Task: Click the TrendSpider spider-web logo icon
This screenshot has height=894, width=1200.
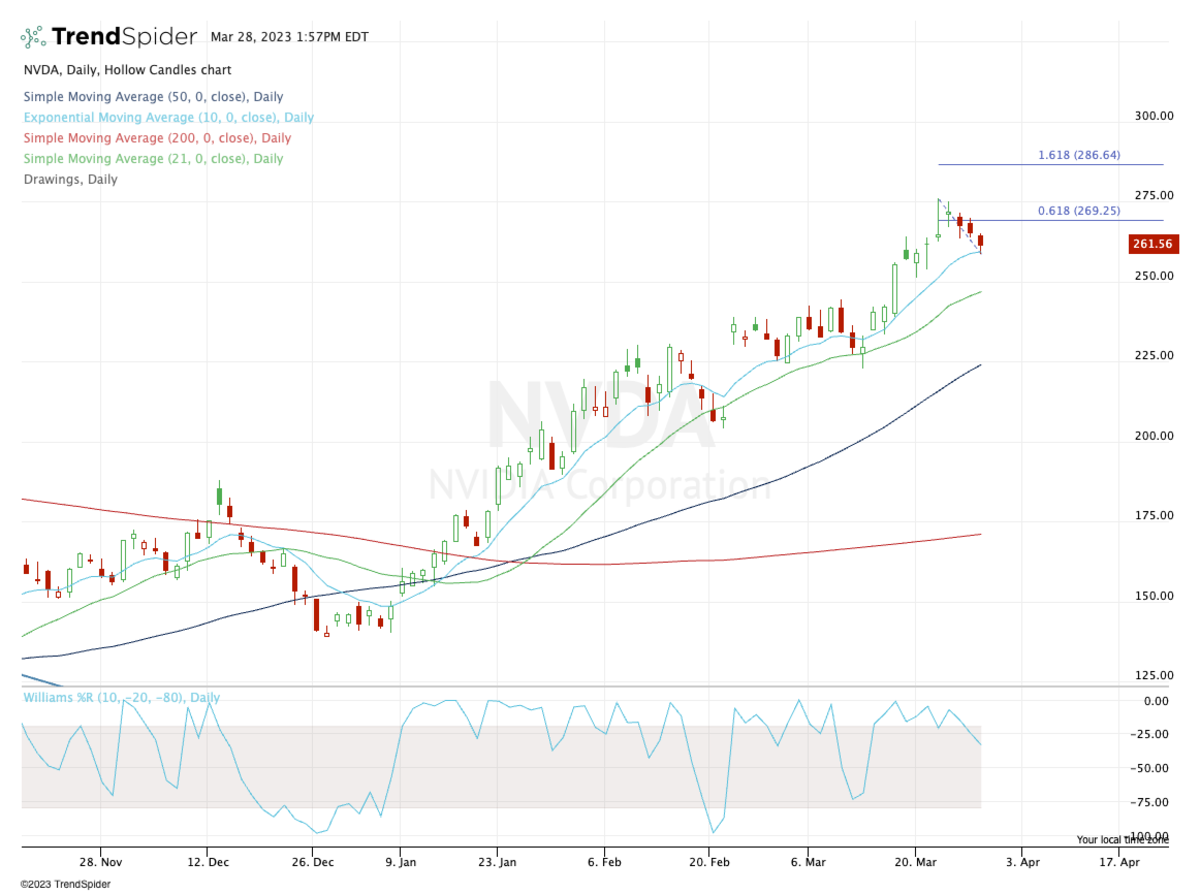Action: (x=33, y=37)
